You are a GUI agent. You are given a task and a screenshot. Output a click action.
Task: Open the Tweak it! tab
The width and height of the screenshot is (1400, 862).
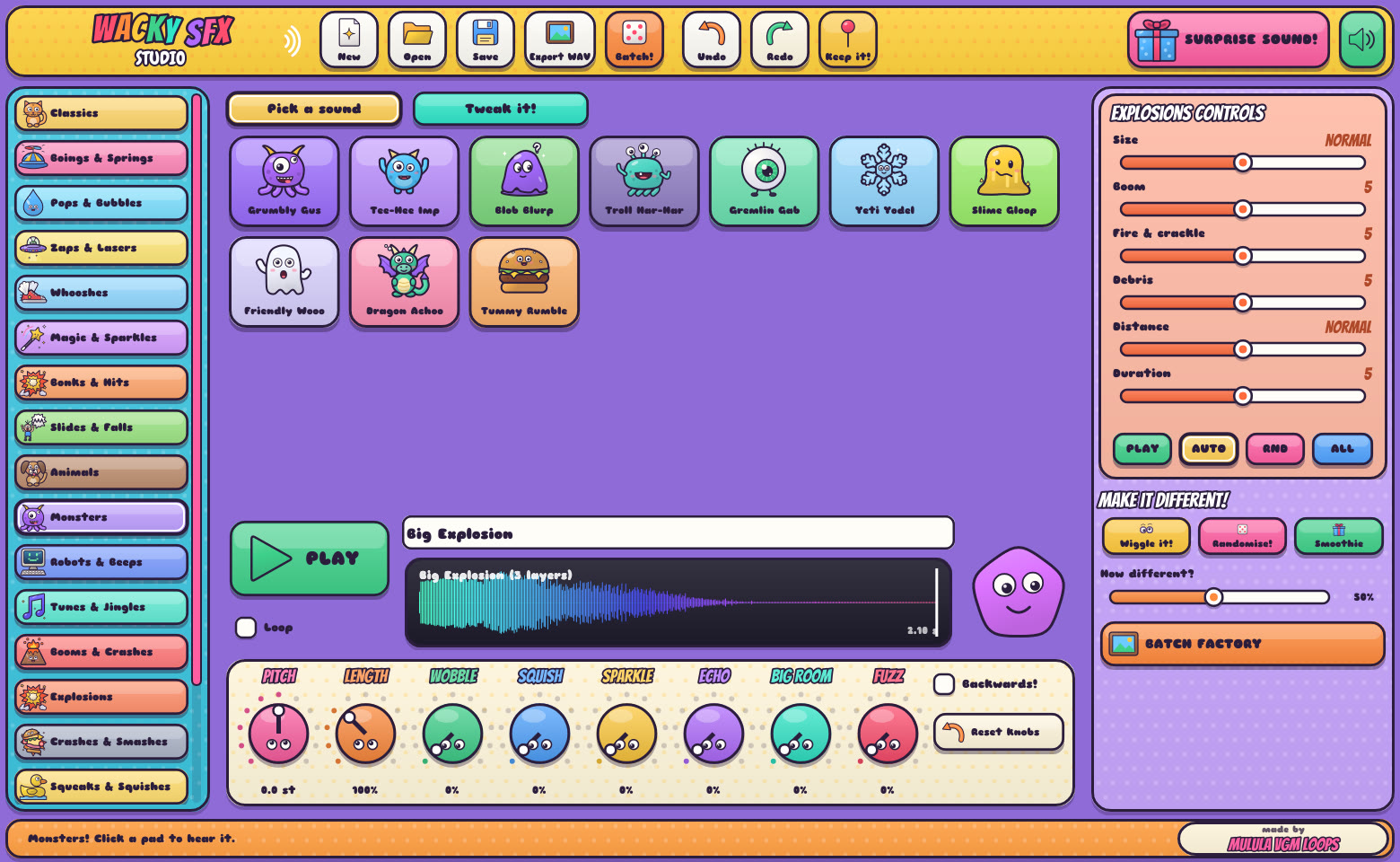coord(501,109)
